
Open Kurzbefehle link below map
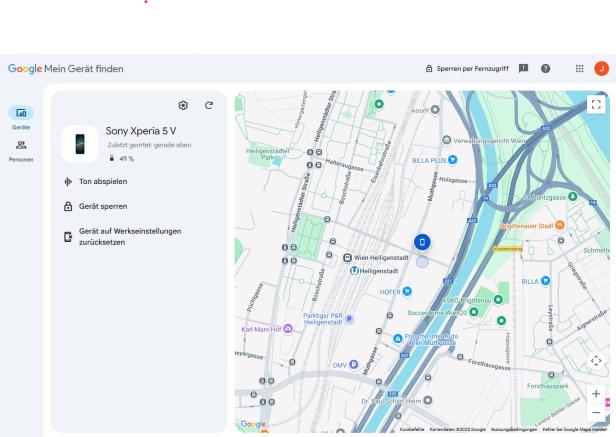coord(412,430)
